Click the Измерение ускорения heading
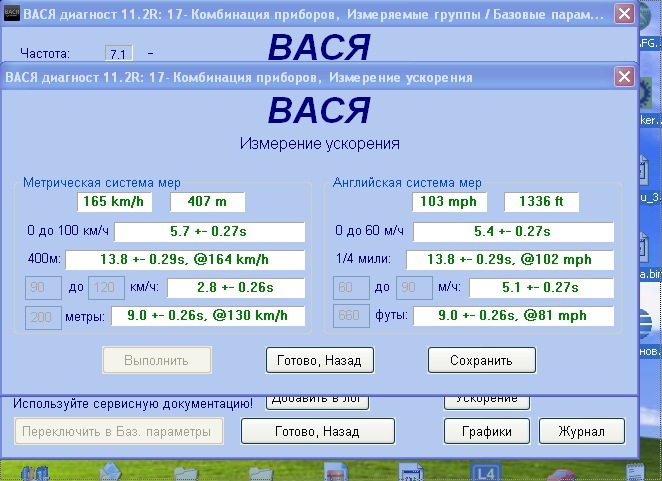 click(x=320, y=144)
